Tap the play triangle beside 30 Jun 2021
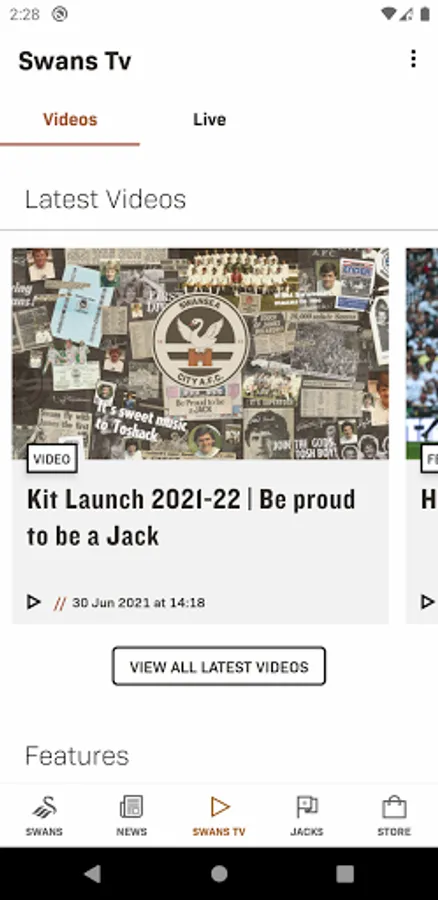438x900 pixels. (x=34, y=602)
